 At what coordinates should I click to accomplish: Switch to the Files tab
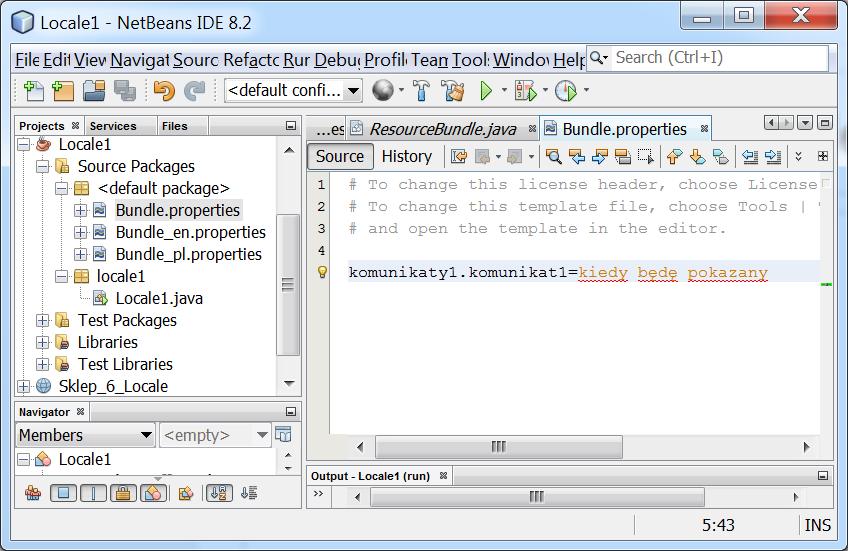[174, 126]
